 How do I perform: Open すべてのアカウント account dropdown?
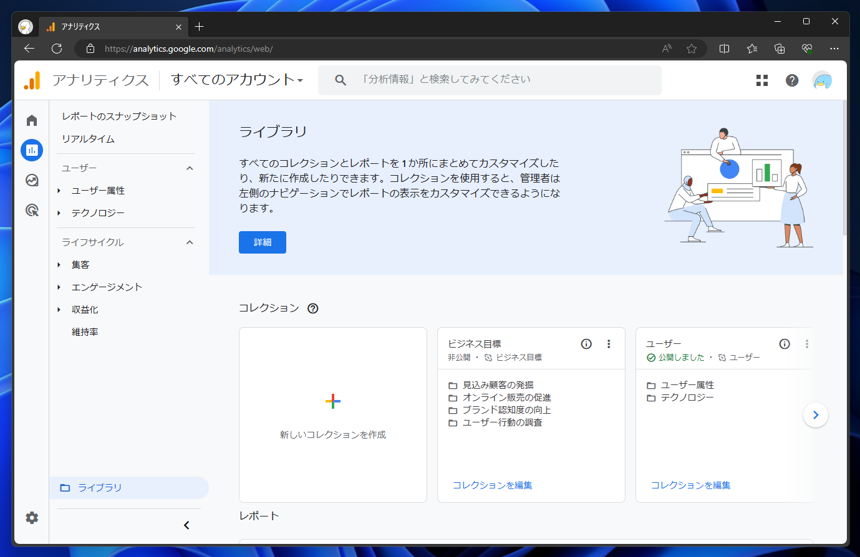(236, 80)
